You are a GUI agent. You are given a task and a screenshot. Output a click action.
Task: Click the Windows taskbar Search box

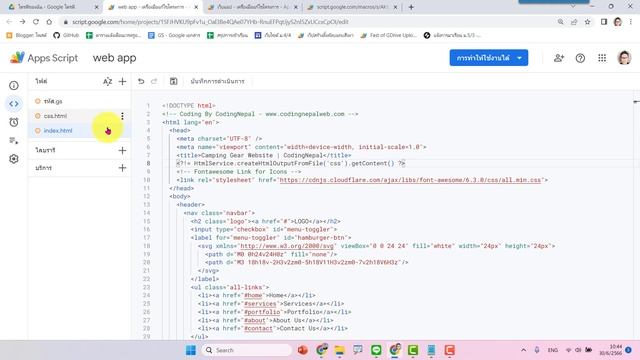[247, 350]
